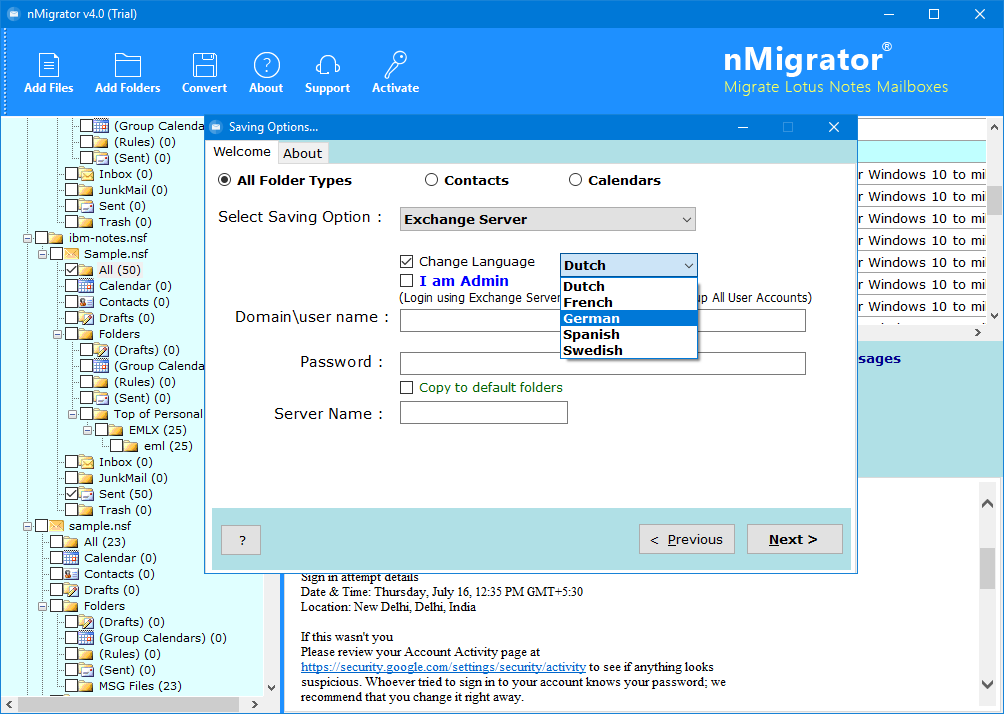Click the Inbox (0) icon above Sent (50)
1004x714 pixels.
(86, 462)
